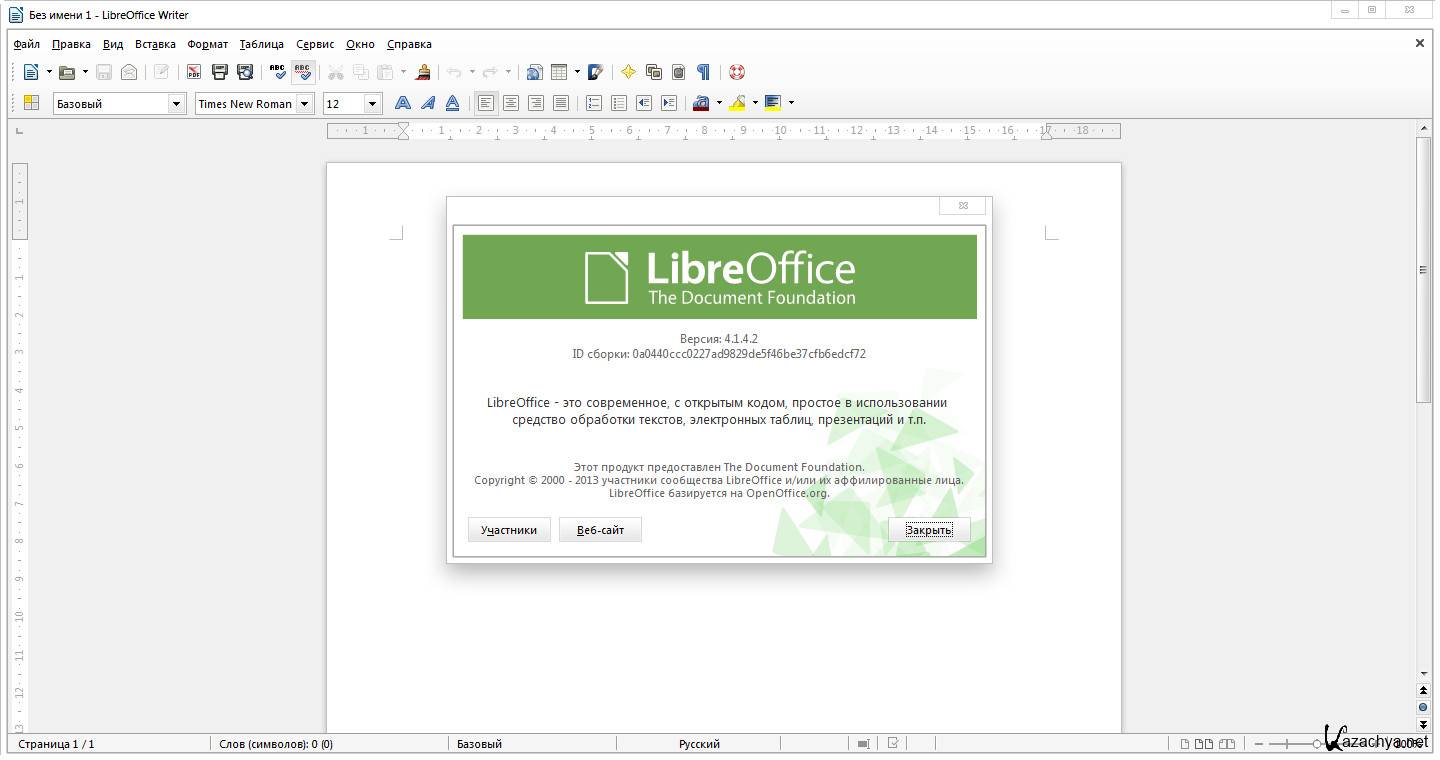Open the Файл menu
The height and width of the screenshot is (760, 1440).
coord(27,44)
